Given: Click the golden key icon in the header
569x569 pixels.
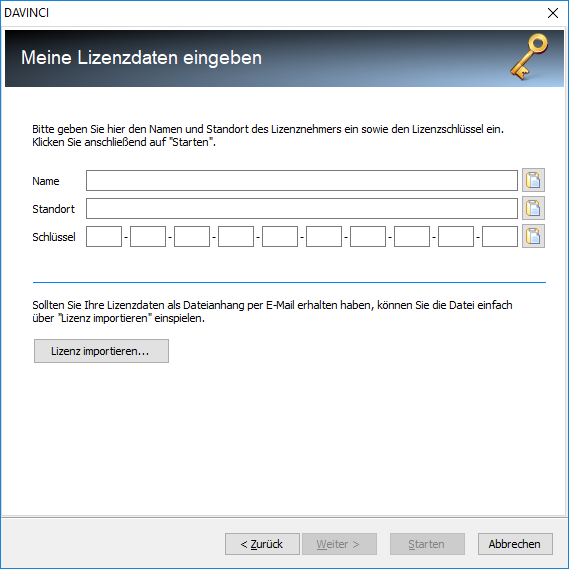Looking at the screenshot, I should [x=529, y=57].
